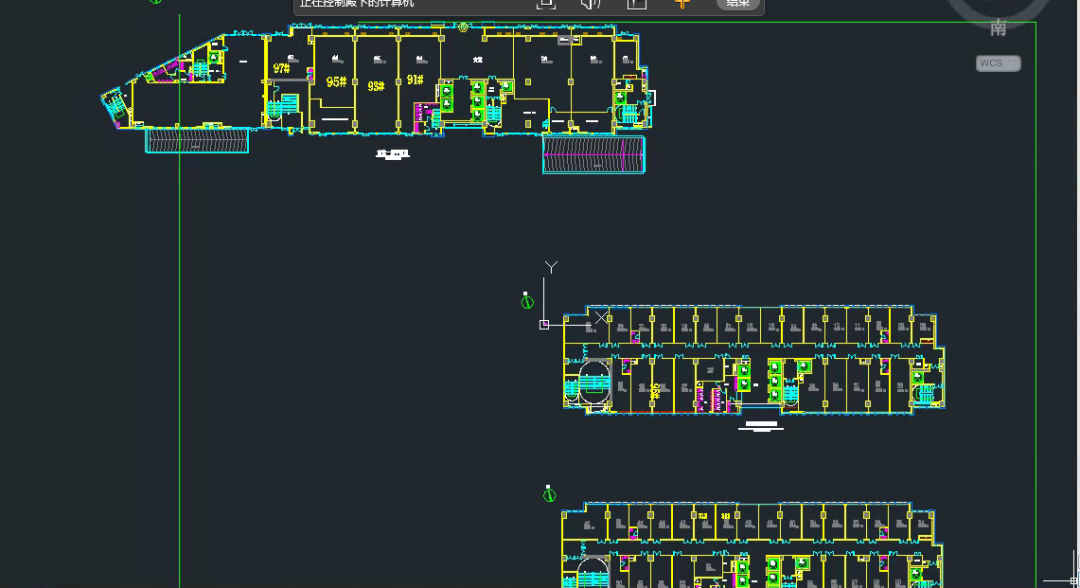Select the 95# room label in the top floor plan
The image size is (1080, 588).
point(336,82)
